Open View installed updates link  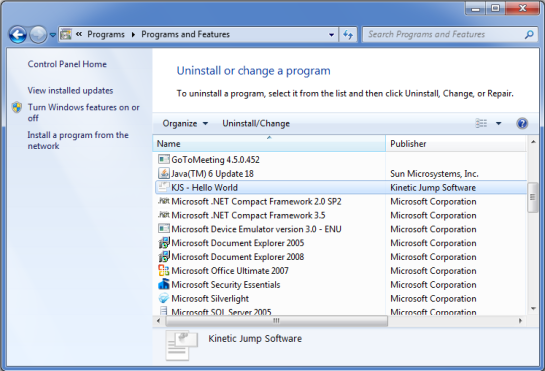point(70,90)
